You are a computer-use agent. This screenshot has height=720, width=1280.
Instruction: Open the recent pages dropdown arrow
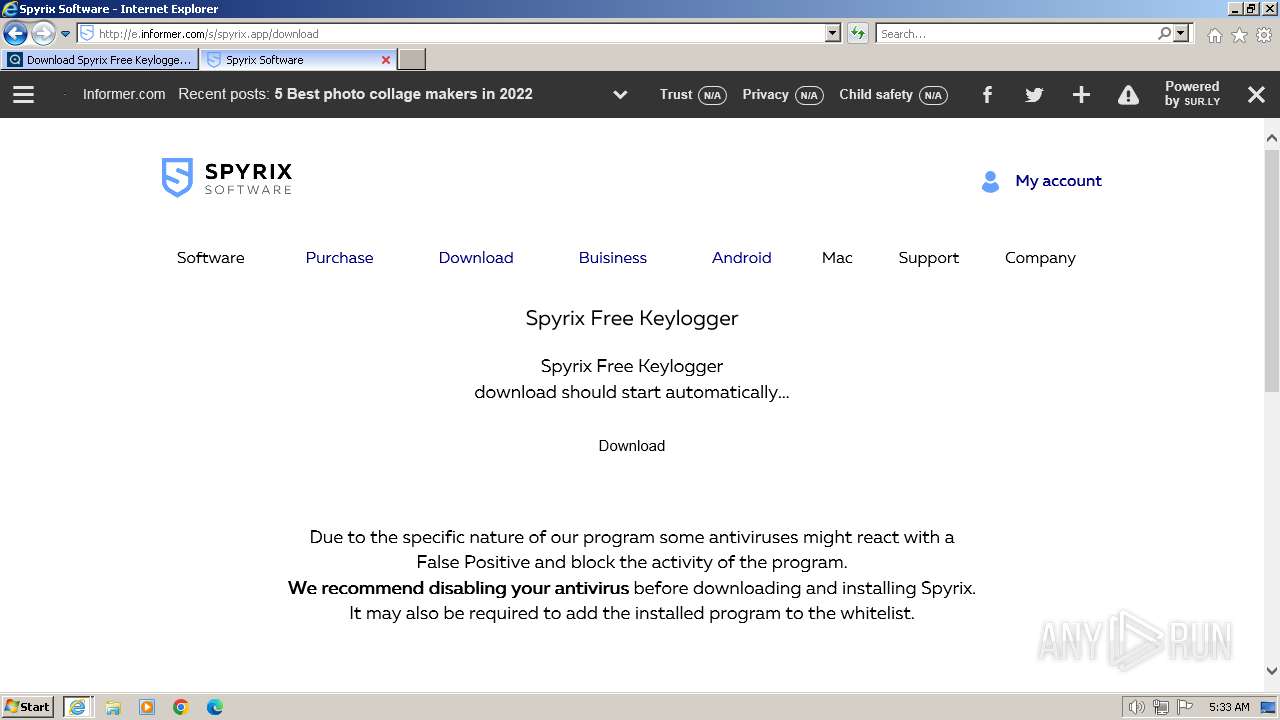pyautogui.click(x=66, y=34)
